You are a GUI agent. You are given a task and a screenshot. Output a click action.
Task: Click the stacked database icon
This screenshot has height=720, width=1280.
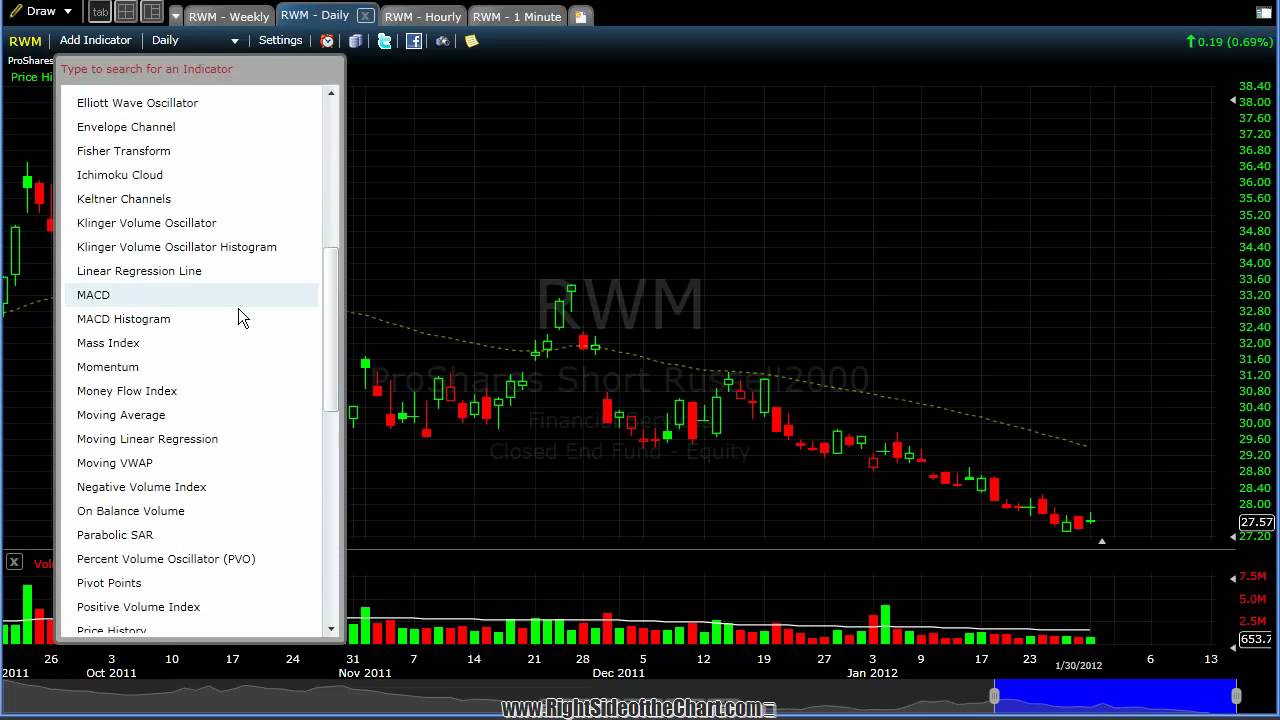point(355,41)
